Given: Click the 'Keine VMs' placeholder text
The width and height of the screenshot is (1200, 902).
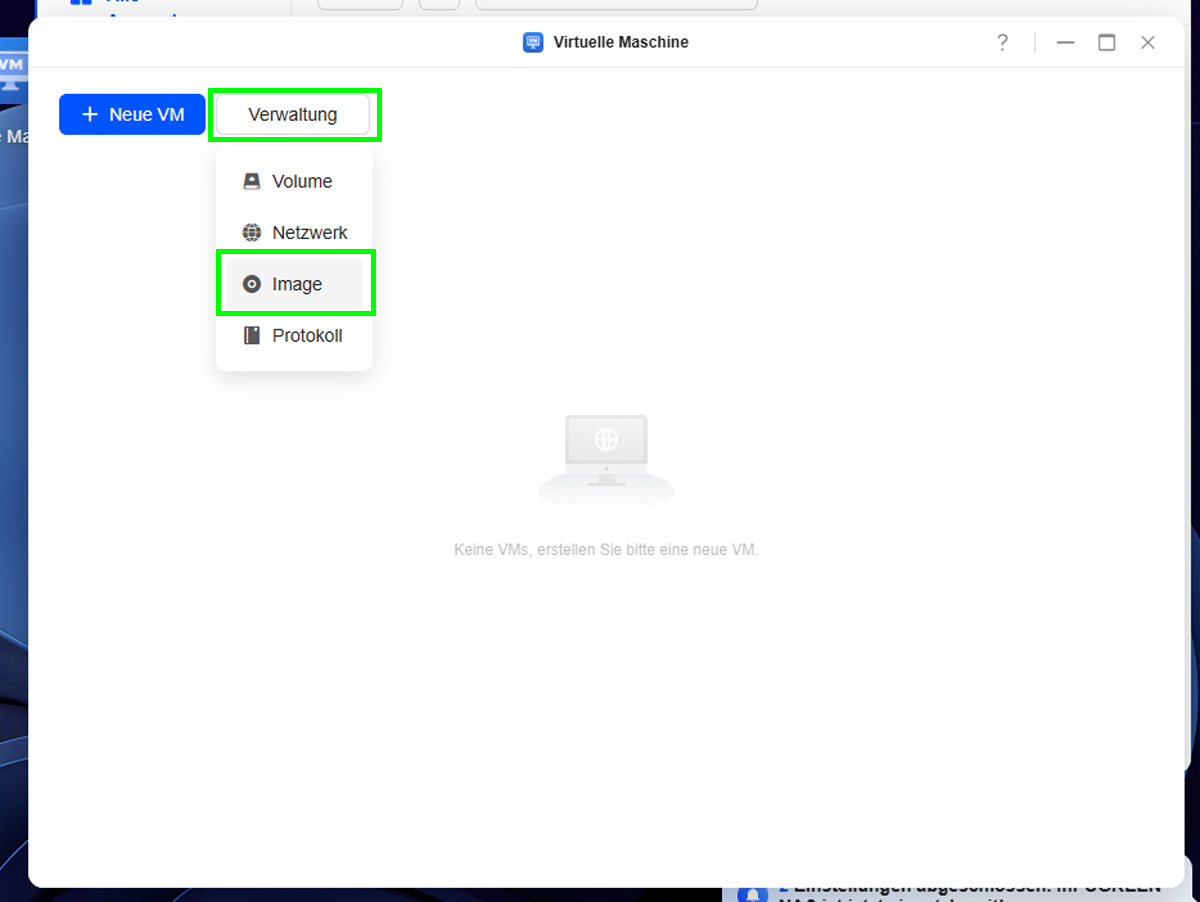Looking at the screenshot, I should (606, 549).
